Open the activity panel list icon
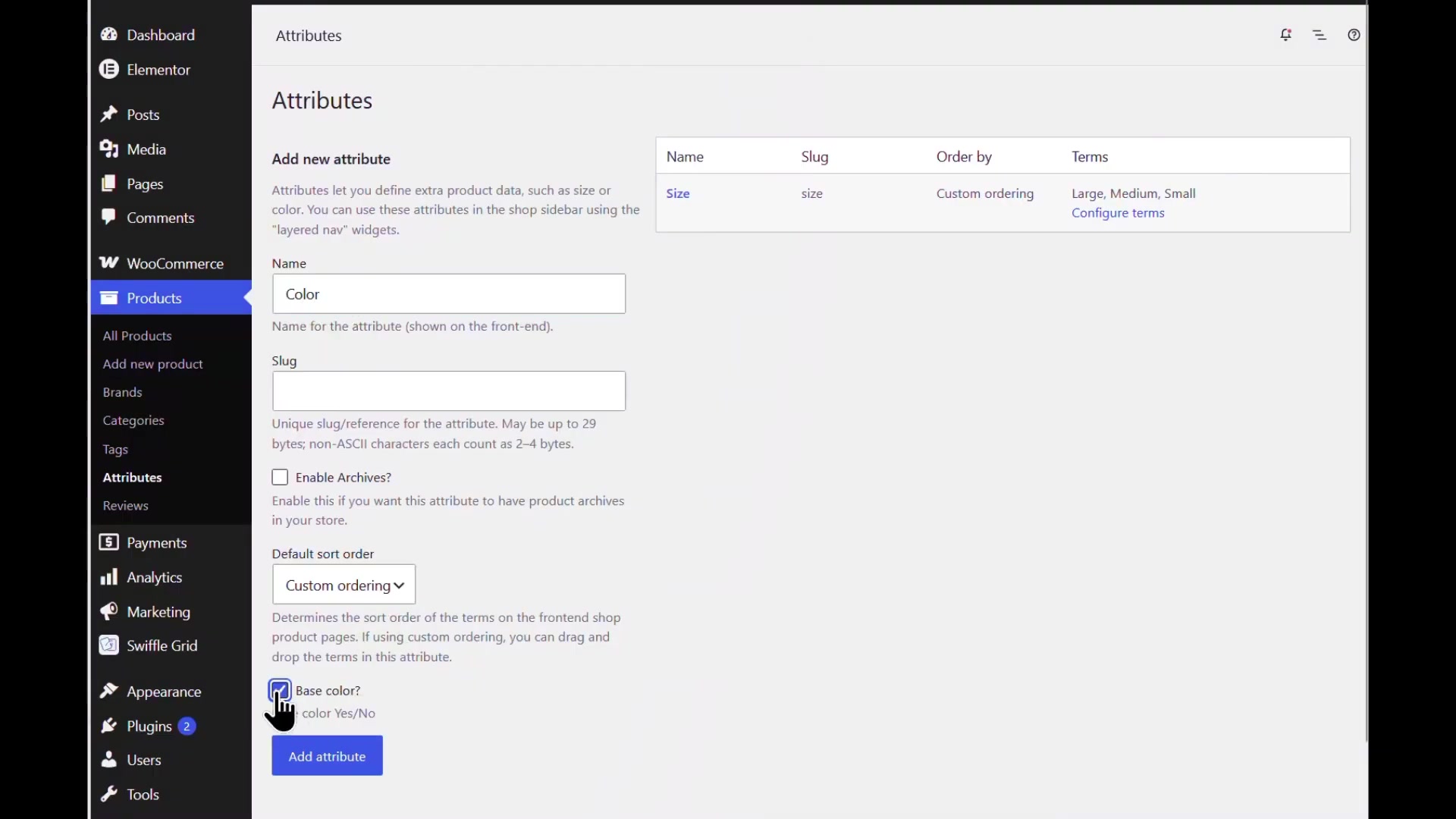This screenshot has width=1456, height=819. (x=1320, y=35)
